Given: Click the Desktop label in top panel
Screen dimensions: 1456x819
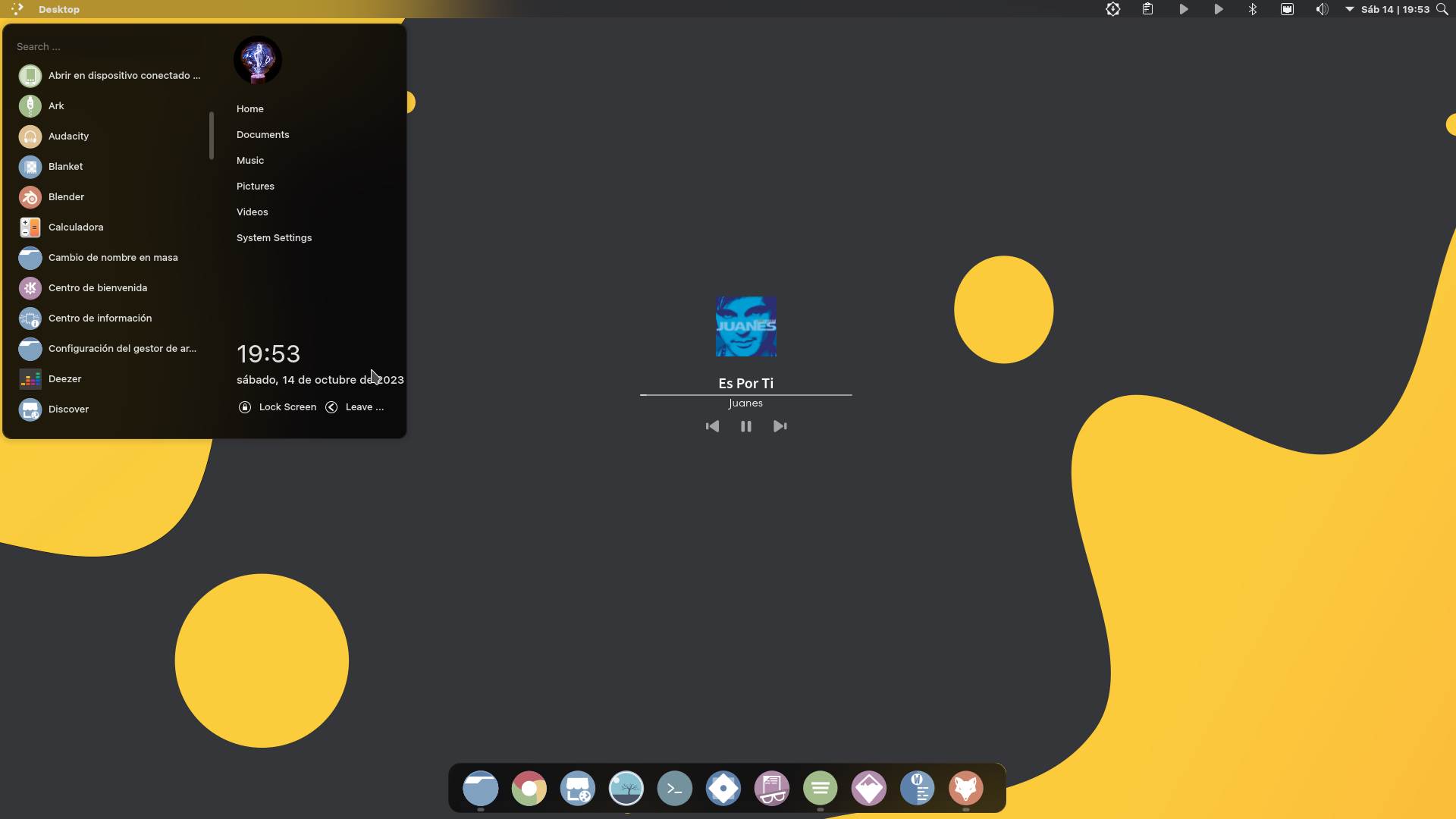Looking at the screenshot, I should pos(59,9).
